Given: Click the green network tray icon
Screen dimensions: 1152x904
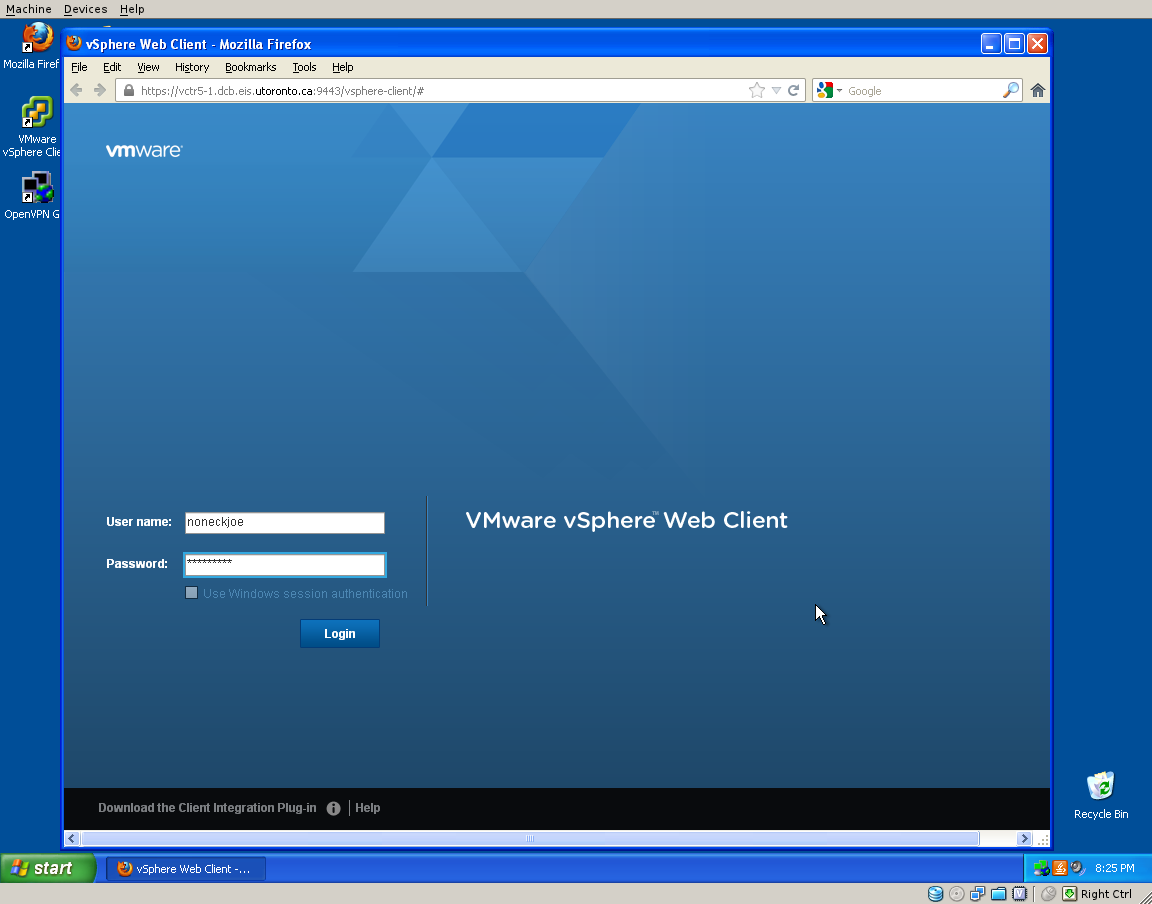Looking at the screenshot, I should 1041,868.
